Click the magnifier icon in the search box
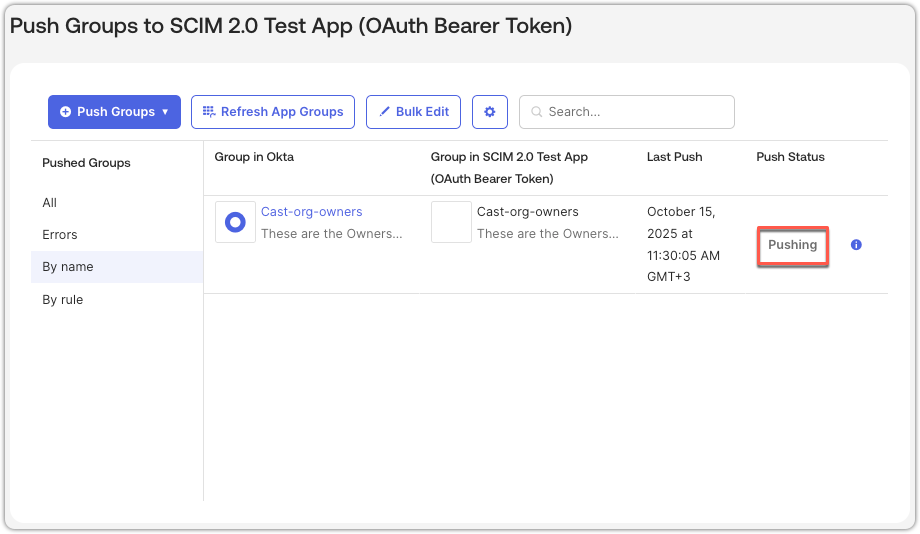 (536, 112)
